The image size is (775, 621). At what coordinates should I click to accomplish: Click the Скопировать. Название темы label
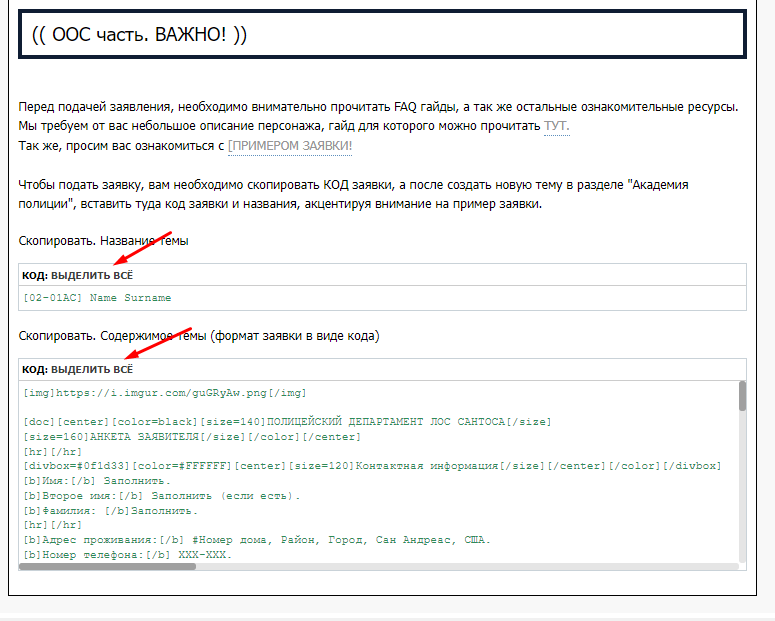[x=103, y=241]
